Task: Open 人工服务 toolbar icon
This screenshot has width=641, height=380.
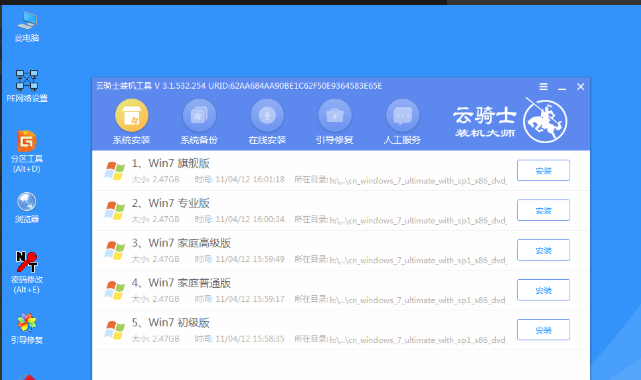Action: pos(402,122)
